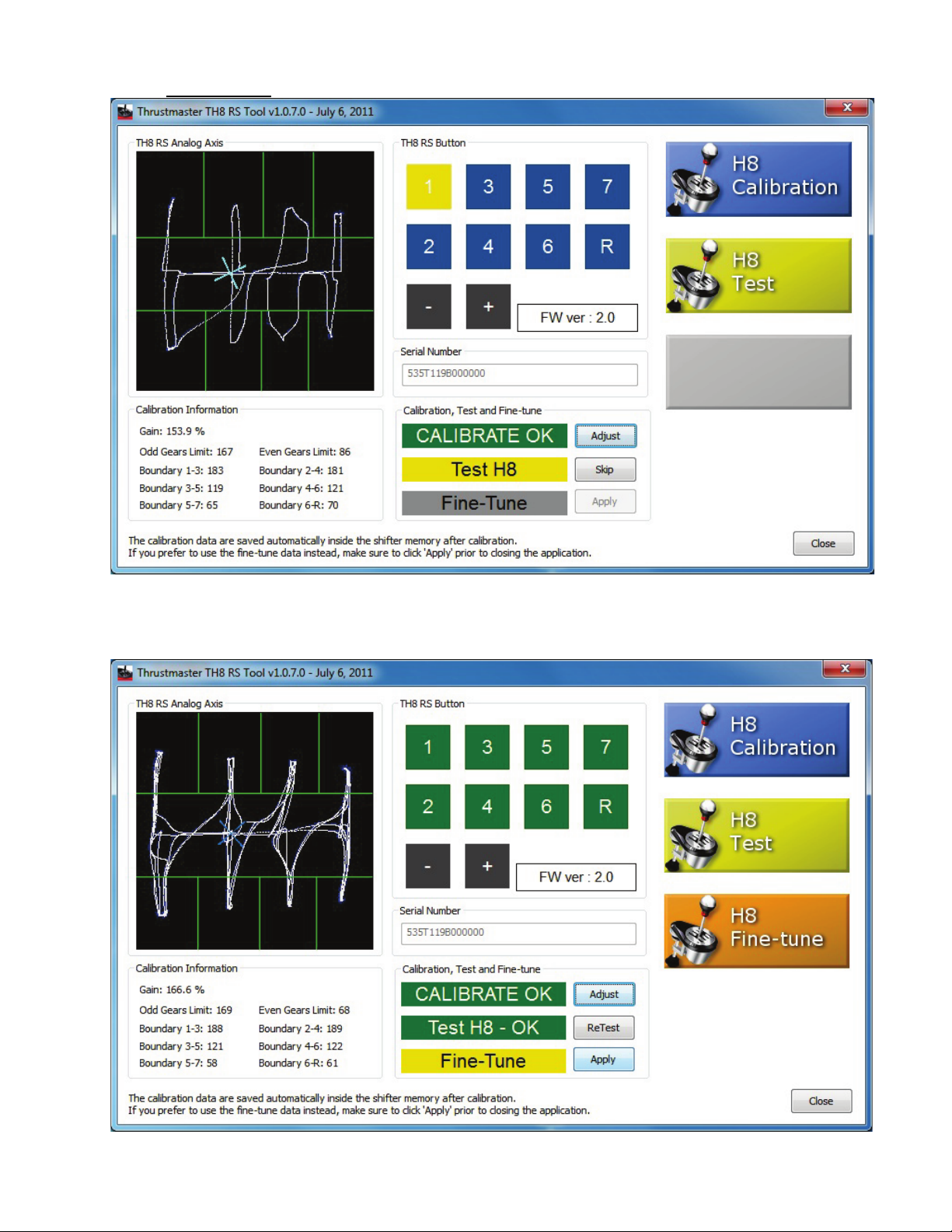Screen dimensions: 952x1232
Task: Click the plus button in bottom window
Action: point(487,866)
